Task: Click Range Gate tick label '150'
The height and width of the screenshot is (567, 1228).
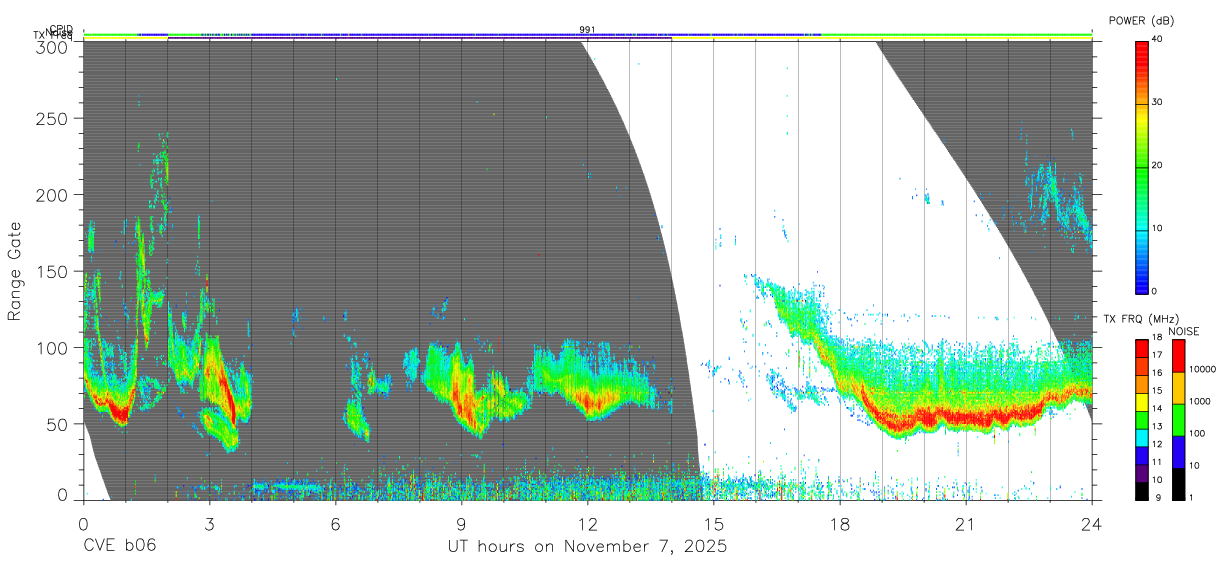Action: pyautogui.click(x=53, y=271)
